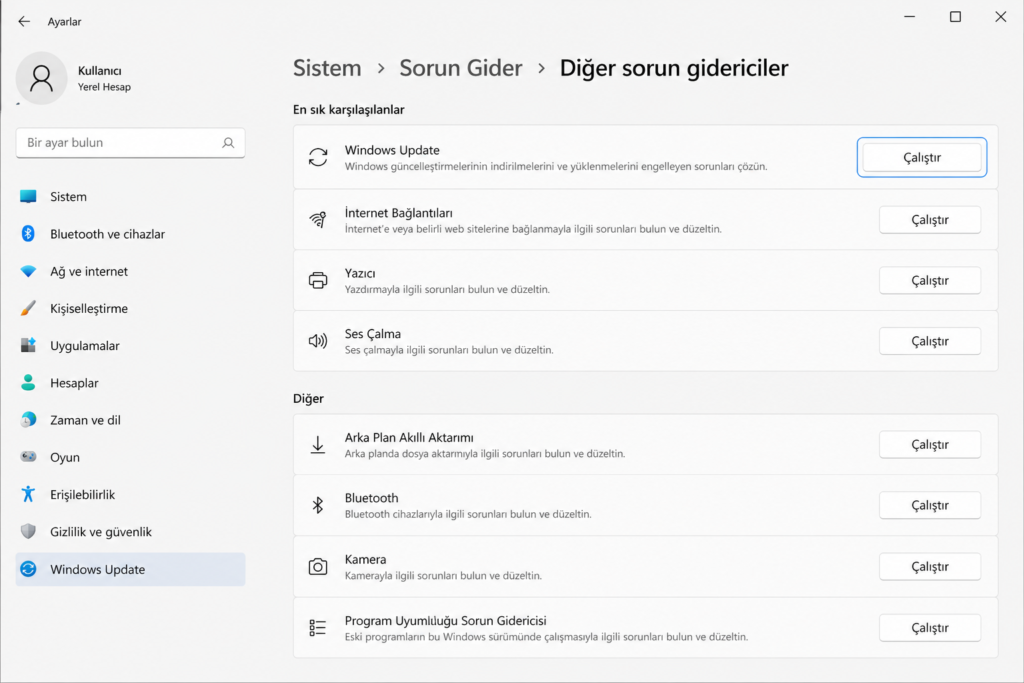The height and width of the screenshot is (683, 1024).
Task: Click the user profile avatar icon
Action: [41, 78]
